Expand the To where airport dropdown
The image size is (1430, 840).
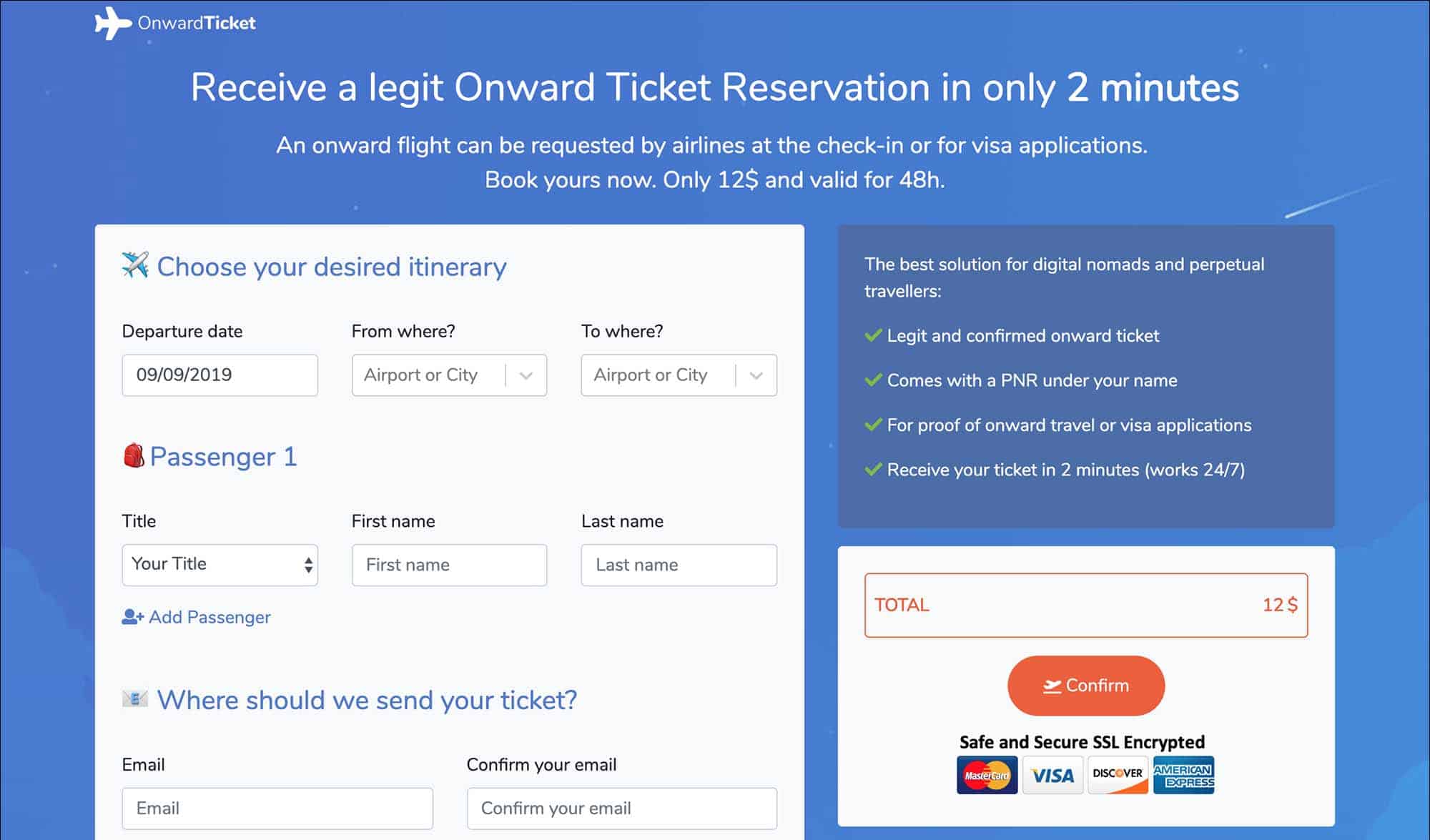click(x=758, y=374)
